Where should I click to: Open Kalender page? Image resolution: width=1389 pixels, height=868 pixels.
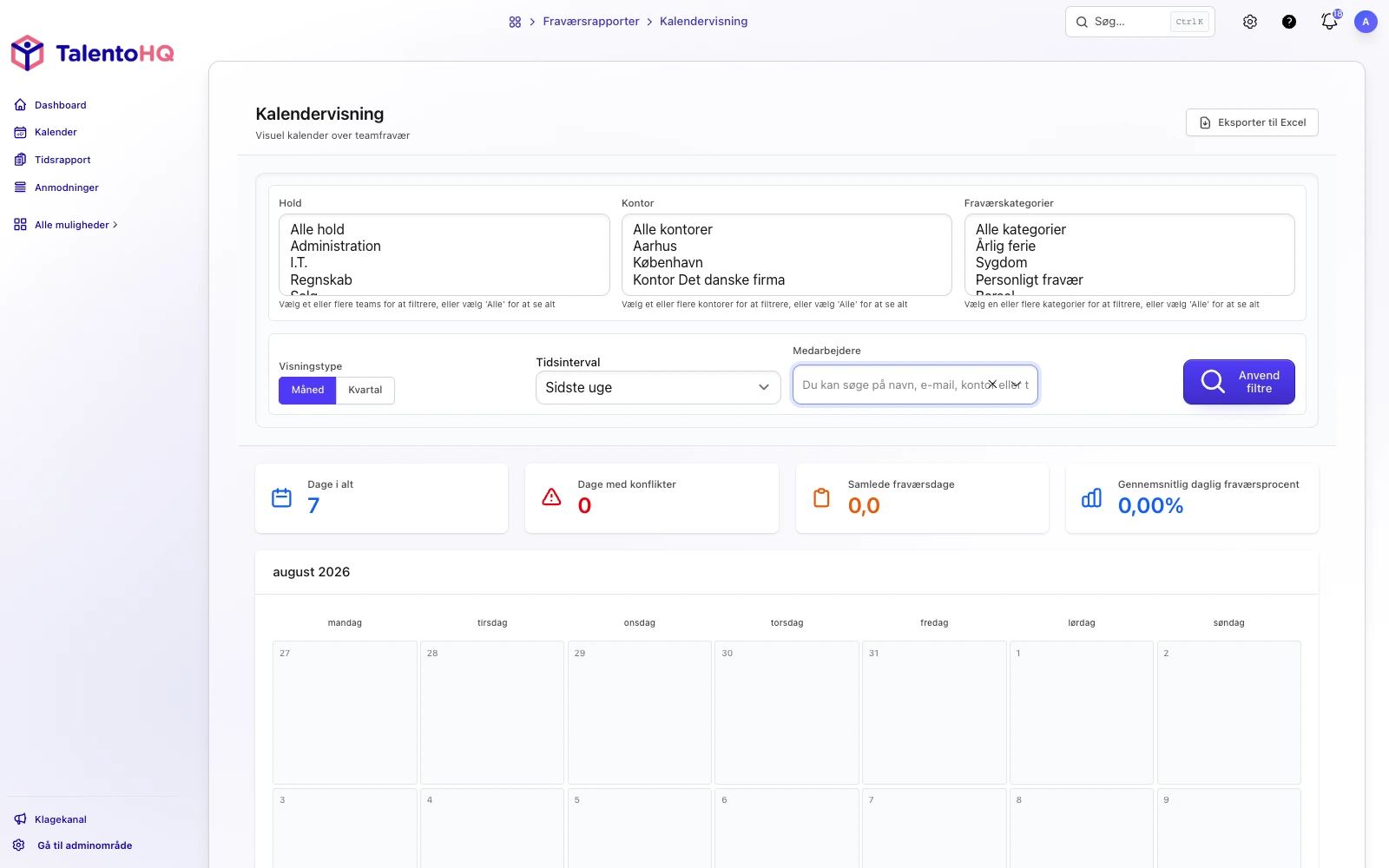click(x=56, y=132)
